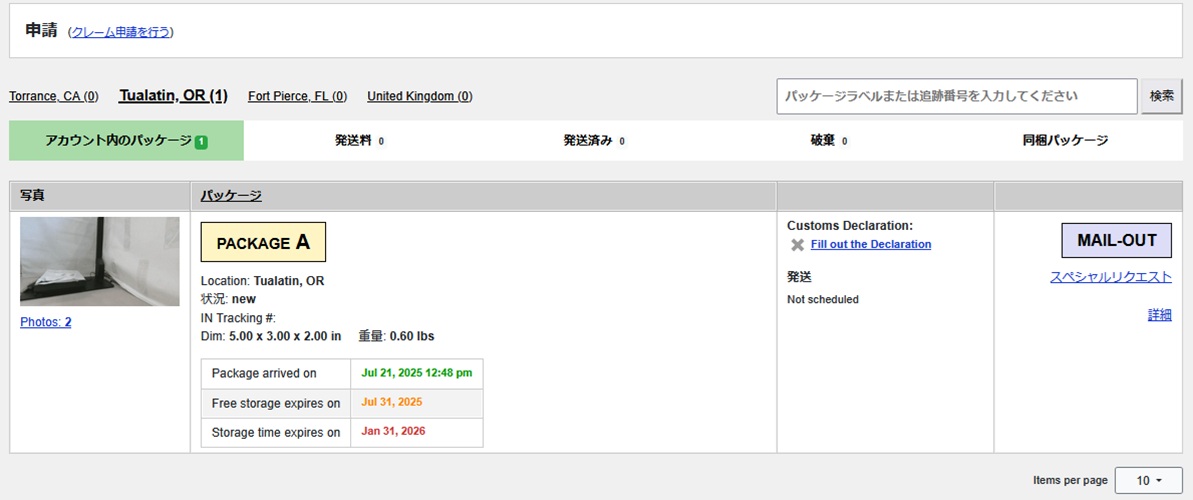Click the PACKAGE A label button
The image size is (1193, 500).
[x=263, y=242]
